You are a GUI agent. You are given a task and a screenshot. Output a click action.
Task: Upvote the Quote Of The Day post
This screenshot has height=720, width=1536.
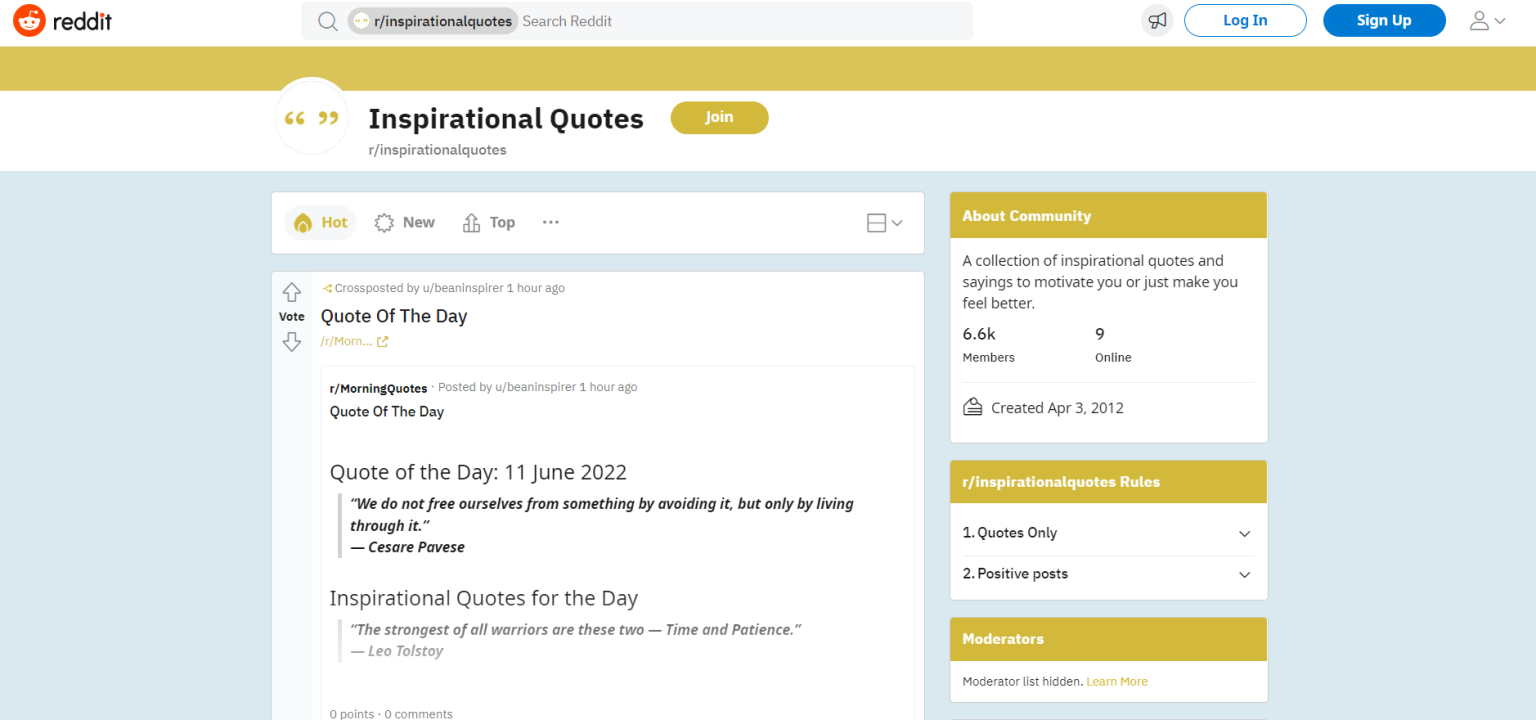coord(291,293)
